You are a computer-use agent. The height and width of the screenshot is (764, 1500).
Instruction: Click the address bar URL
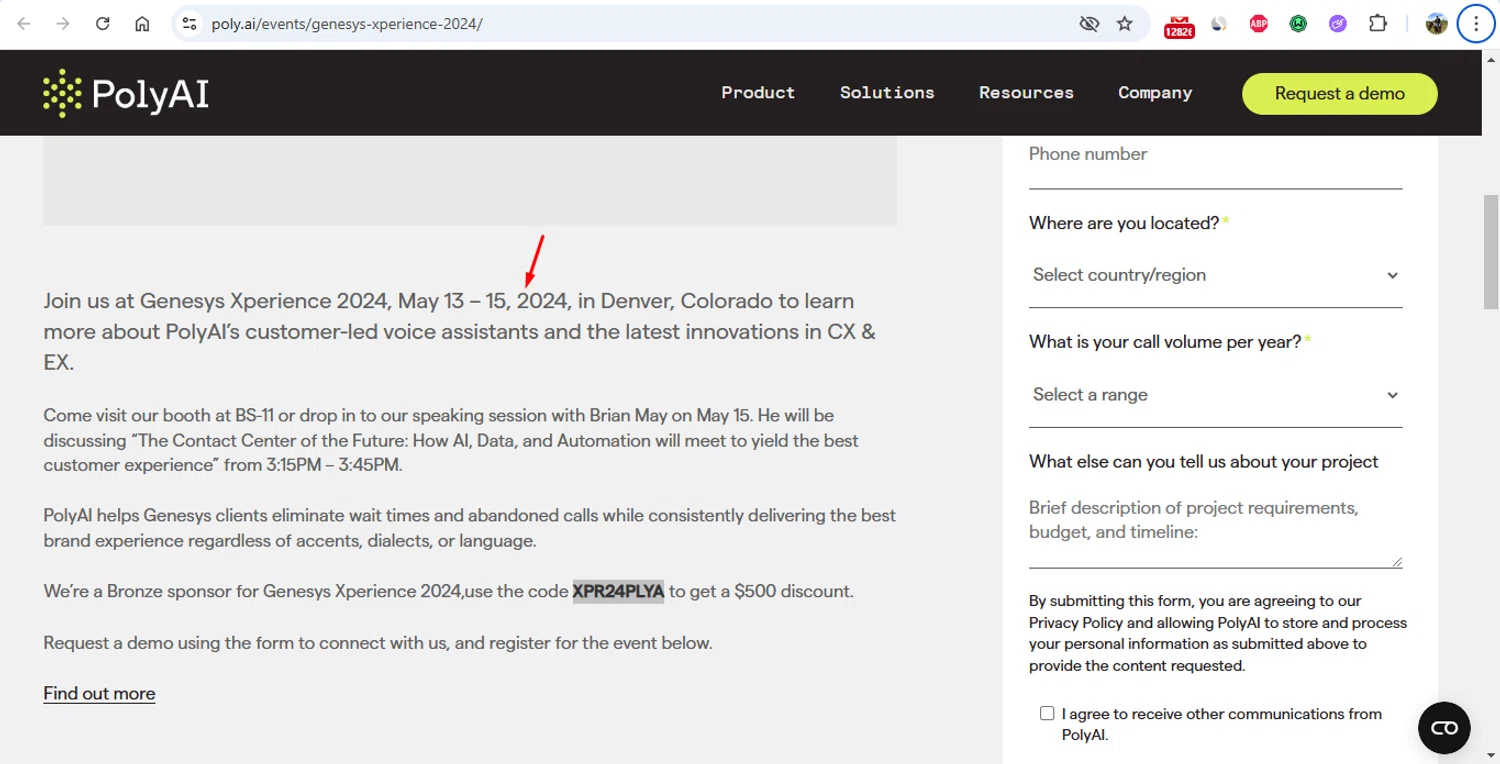point(347,24)
